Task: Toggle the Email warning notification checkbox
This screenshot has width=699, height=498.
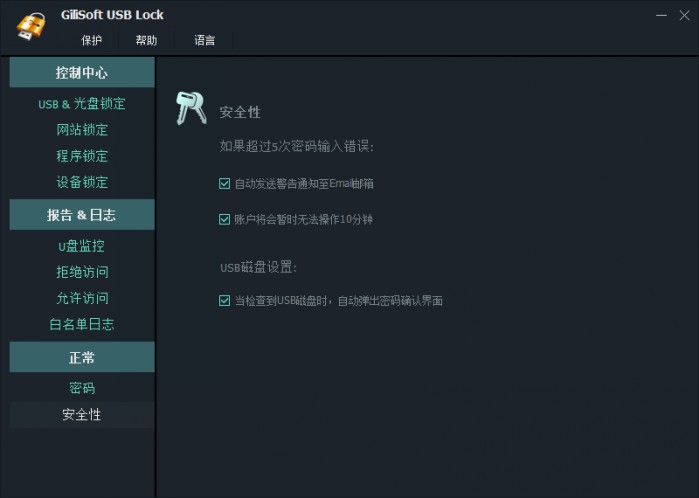Action: tap(224, 183)
